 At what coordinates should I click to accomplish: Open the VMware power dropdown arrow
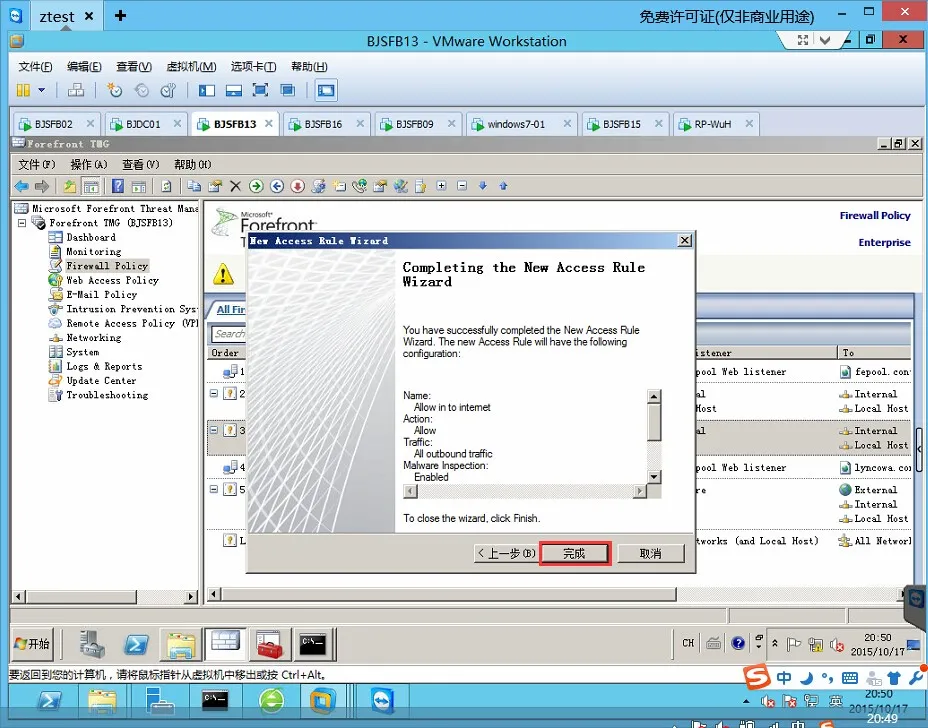pos(41,90)
